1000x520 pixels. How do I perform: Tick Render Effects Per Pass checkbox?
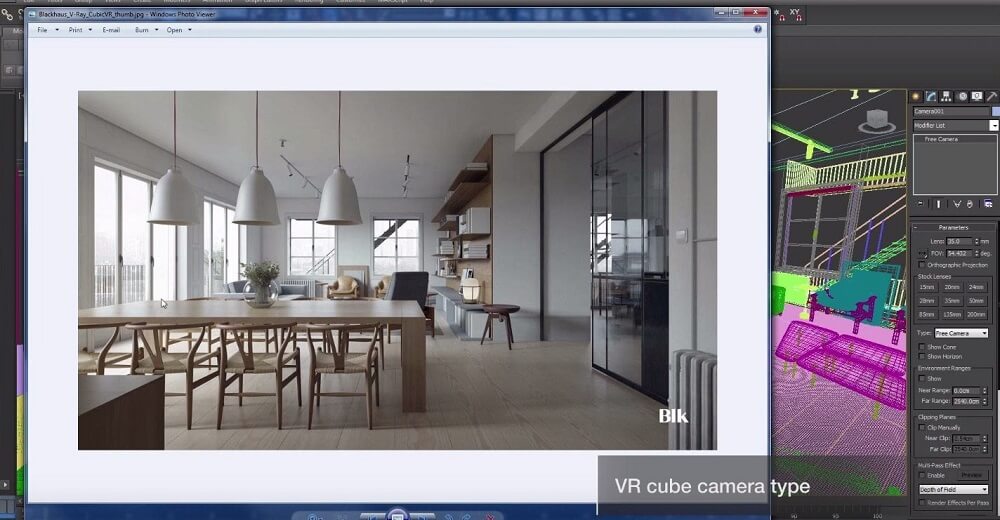[x=922, y=503]
